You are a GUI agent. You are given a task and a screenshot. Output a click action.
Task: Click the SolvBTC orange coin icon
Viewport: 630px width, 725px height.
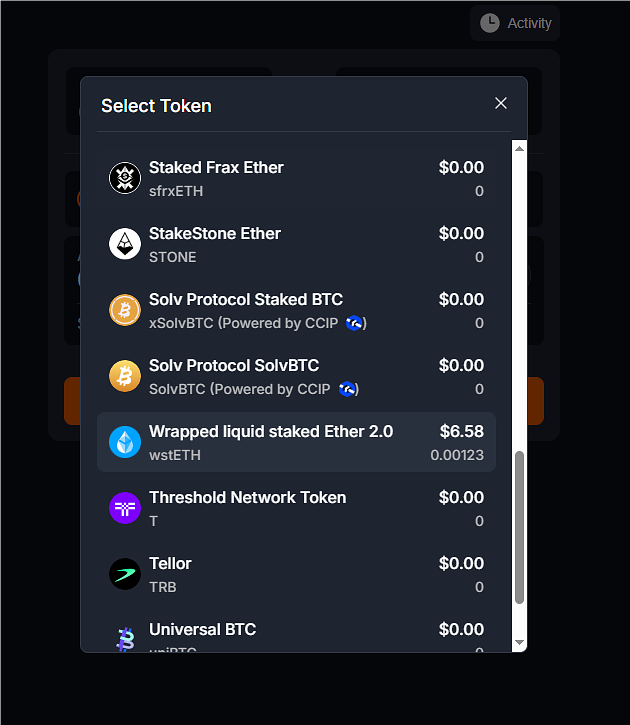[x=125, y=376]
